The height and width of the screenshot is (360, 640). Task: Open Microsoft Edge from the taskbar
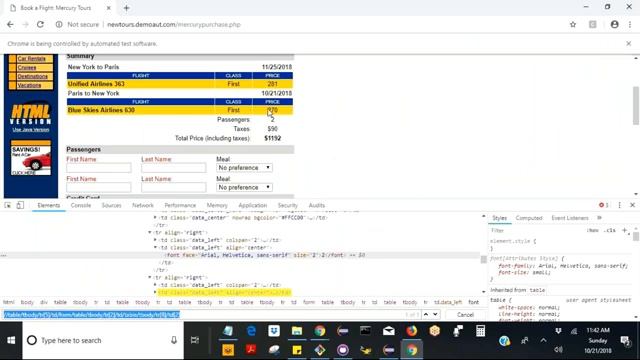point(251,331)
